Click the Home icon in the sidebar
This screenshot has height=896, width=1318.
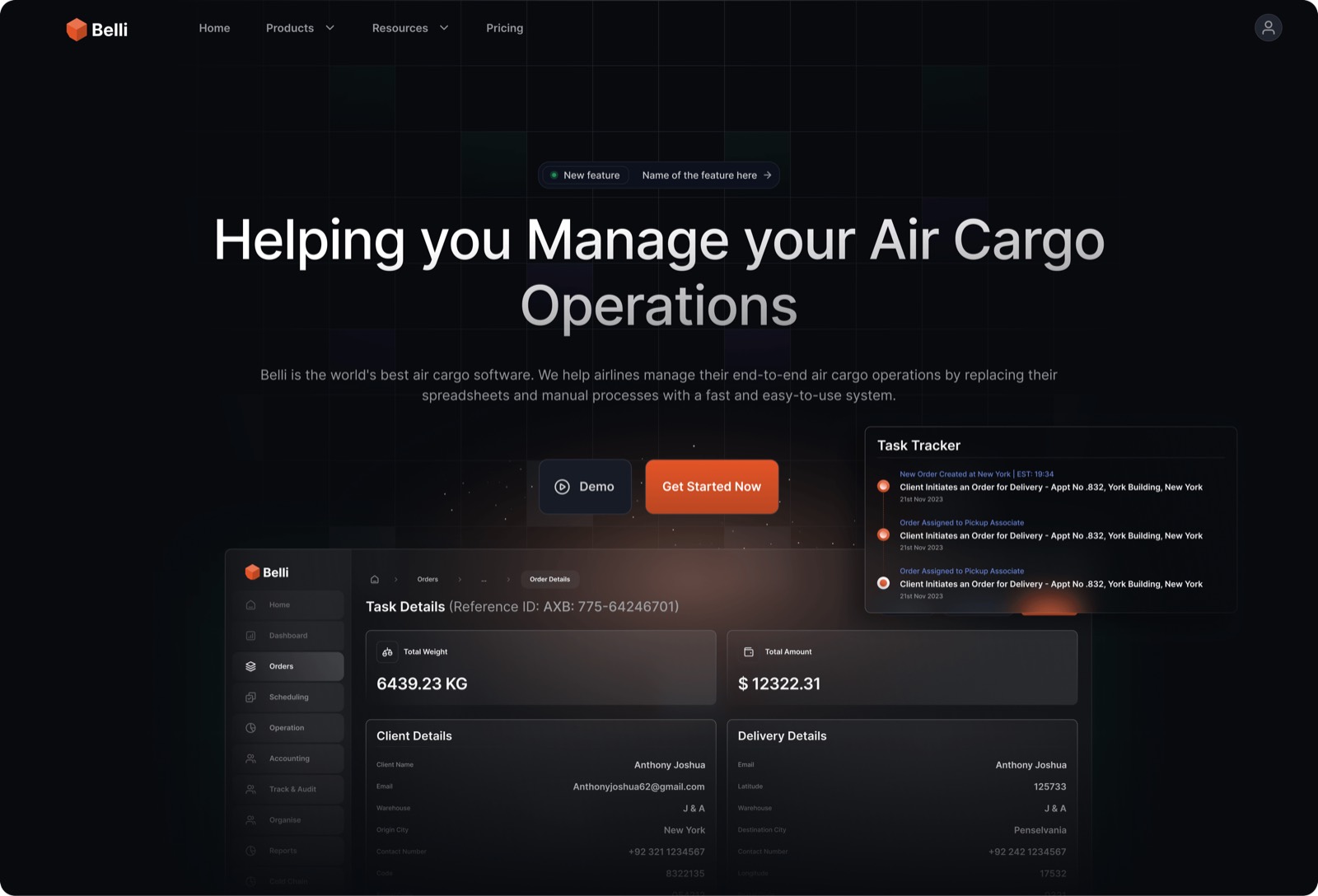point(250,604)
